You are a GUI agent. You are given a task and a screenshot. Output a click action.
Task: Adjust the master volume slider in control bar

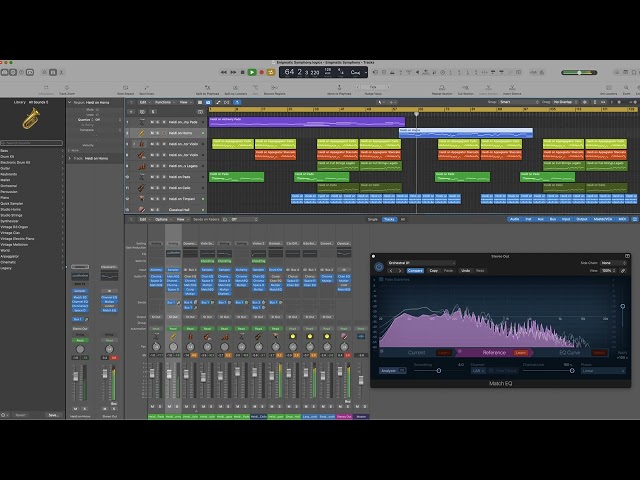(579, 72)
